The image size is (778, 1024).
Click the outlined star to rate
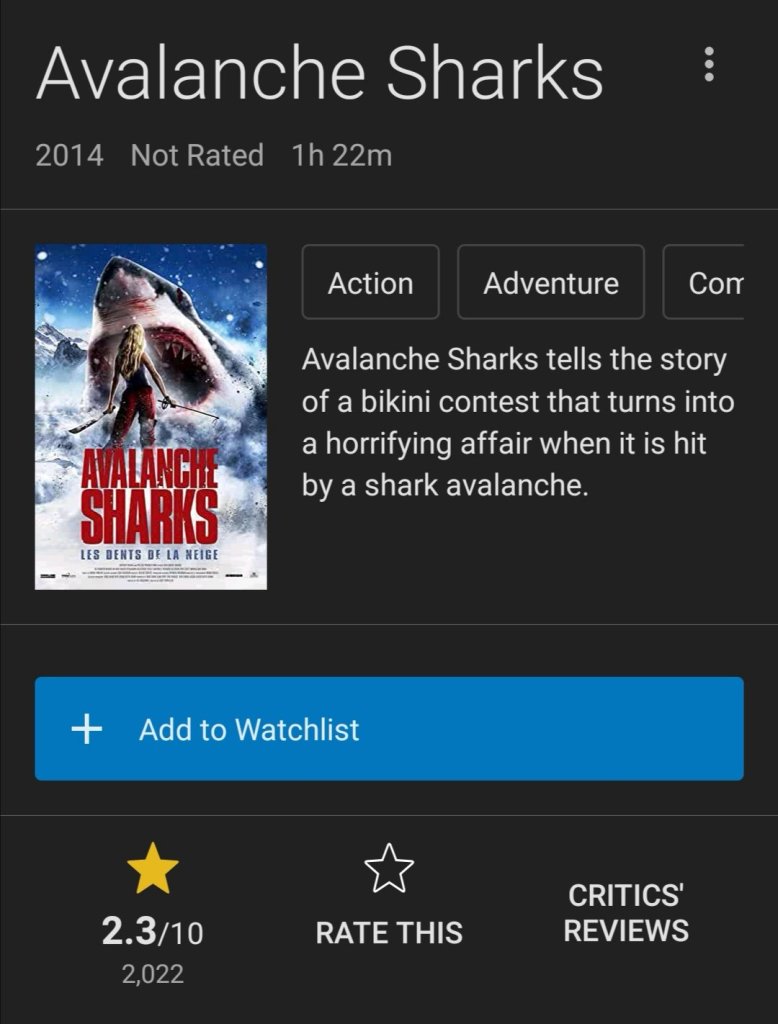(x=389, y=868)
